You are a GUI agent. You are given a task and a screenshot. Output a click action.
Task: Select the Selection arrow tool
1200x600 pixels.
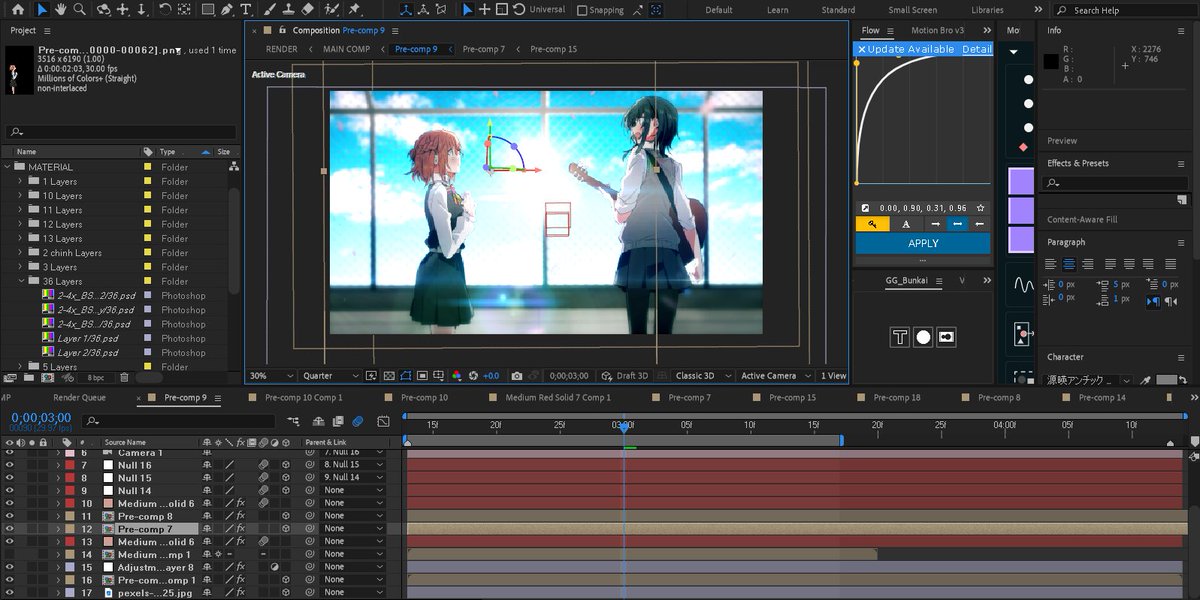(42, 10)
